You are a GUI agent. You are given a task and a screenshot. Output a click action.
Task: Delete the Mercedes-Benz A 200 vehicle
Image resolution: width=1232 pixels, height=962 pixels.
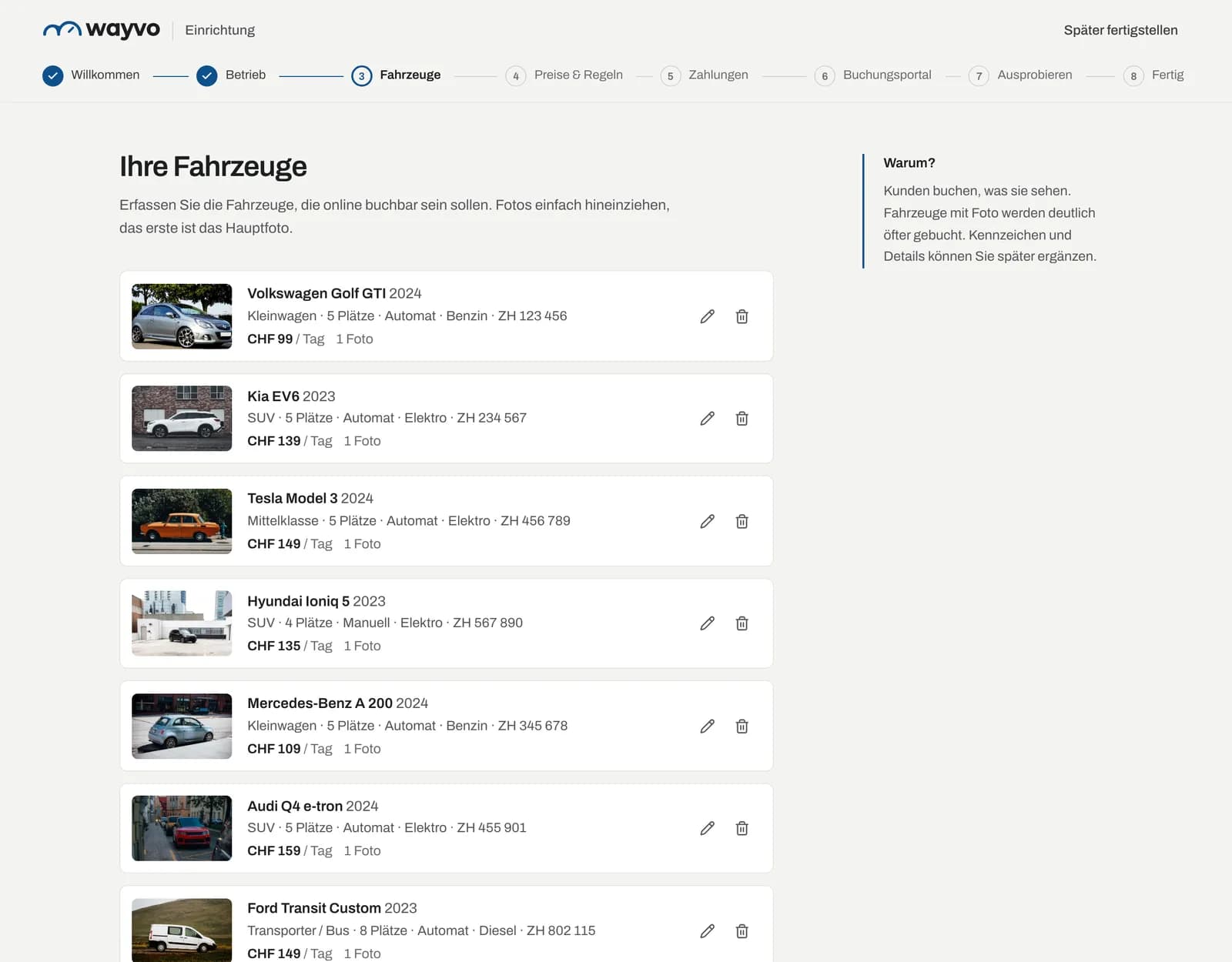(742, 726)
